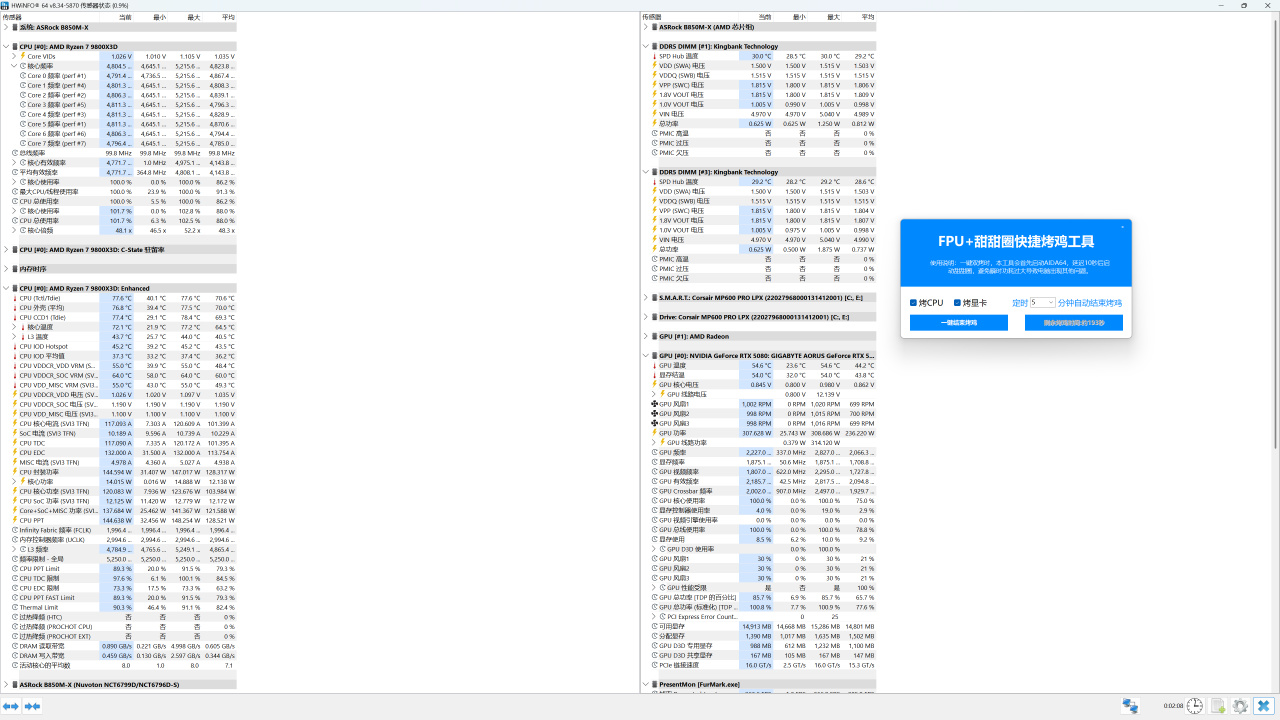
Task: Click the lightning icon beside GPU 功率
Action: pos(654,433)
